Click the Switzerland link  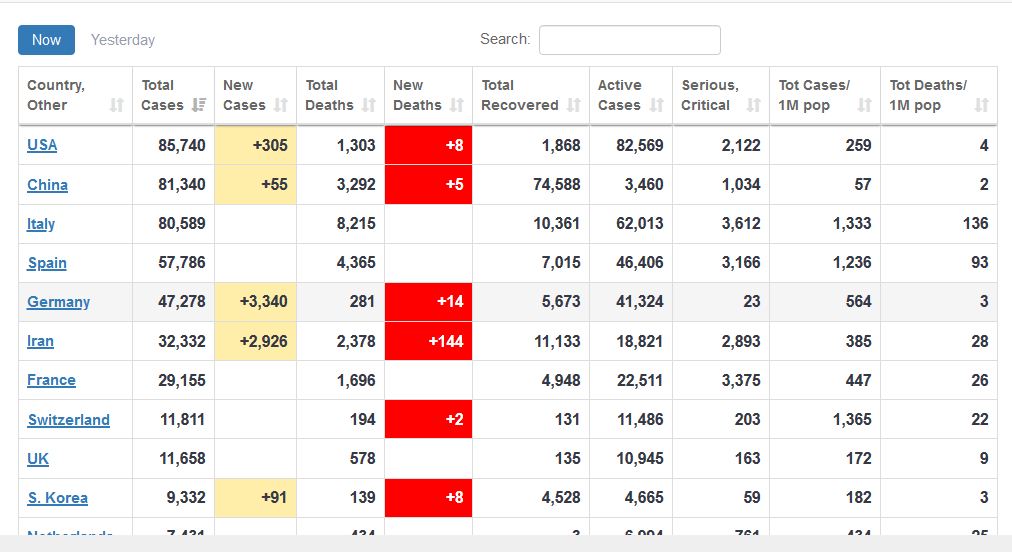(x=68, y=420)
